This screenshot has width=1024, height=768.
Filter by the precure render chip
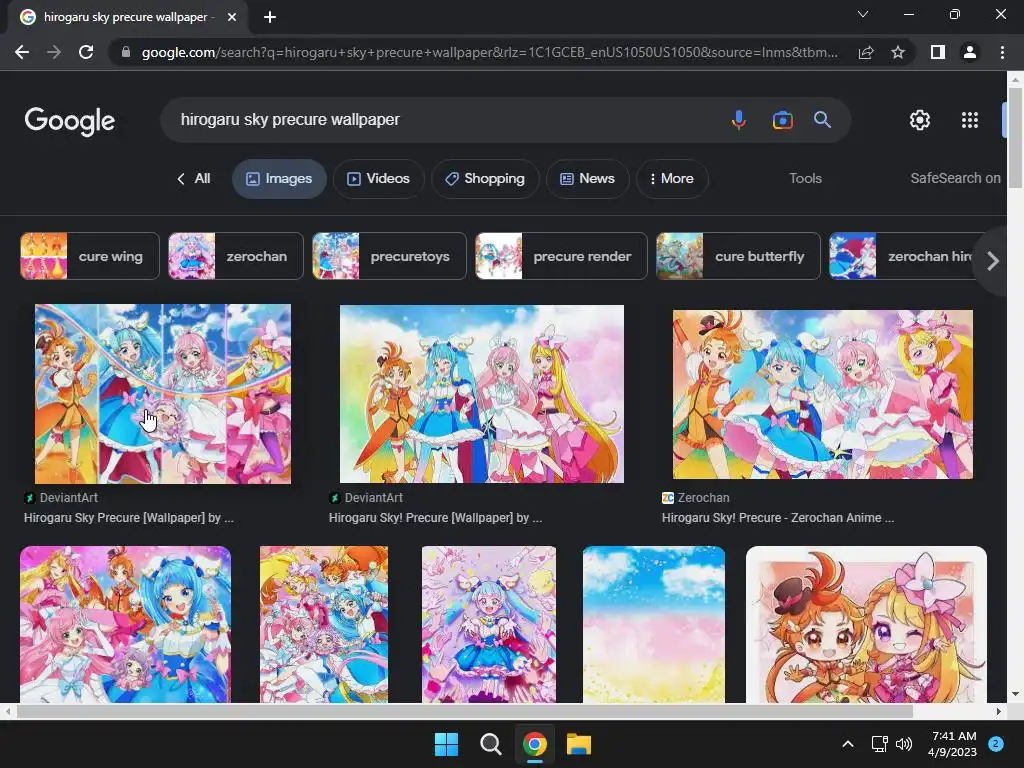click(561, 256)
